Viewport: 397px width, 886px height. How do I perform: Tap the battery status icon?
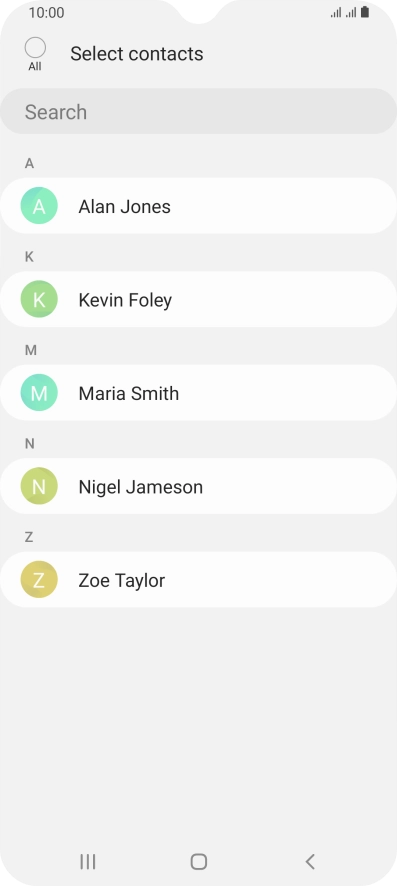coord(365,12)
